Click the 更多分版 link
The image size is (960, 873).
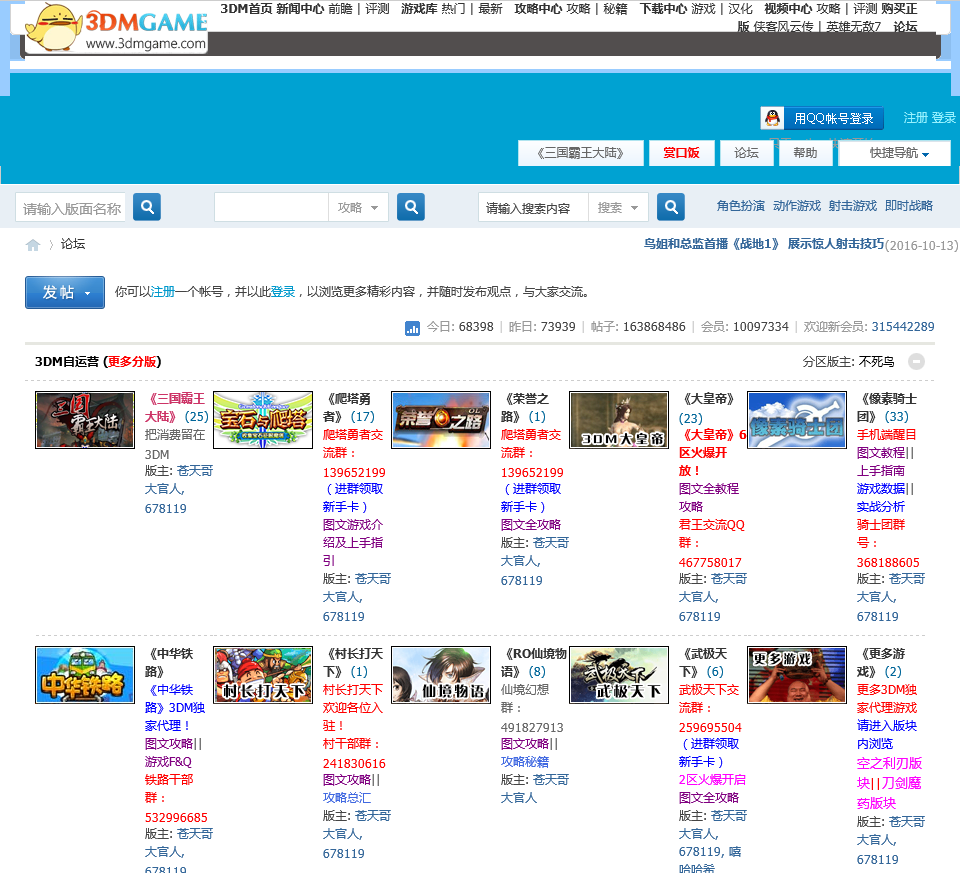[132, 361]
